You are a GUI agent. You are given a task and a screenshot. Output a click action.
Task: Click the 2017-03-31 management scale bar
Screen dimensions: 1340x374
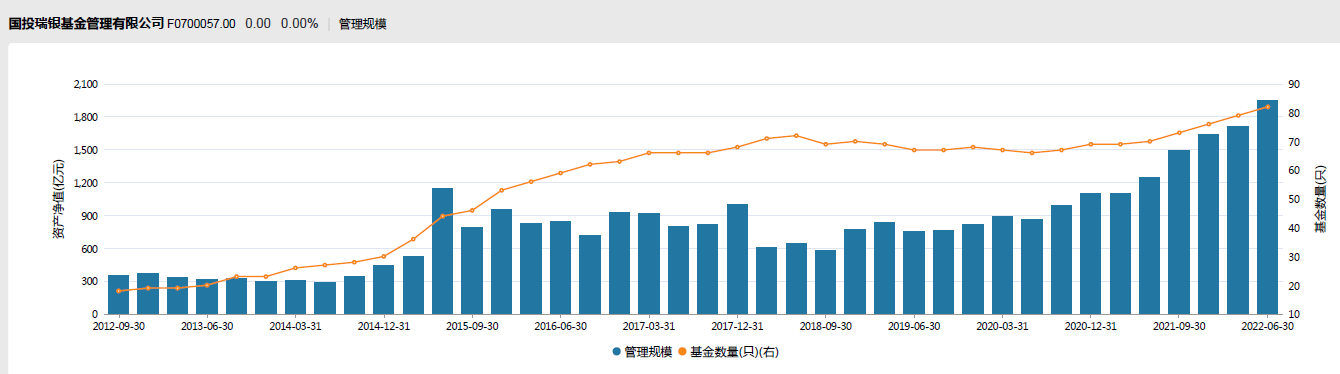tap(648, 264)
